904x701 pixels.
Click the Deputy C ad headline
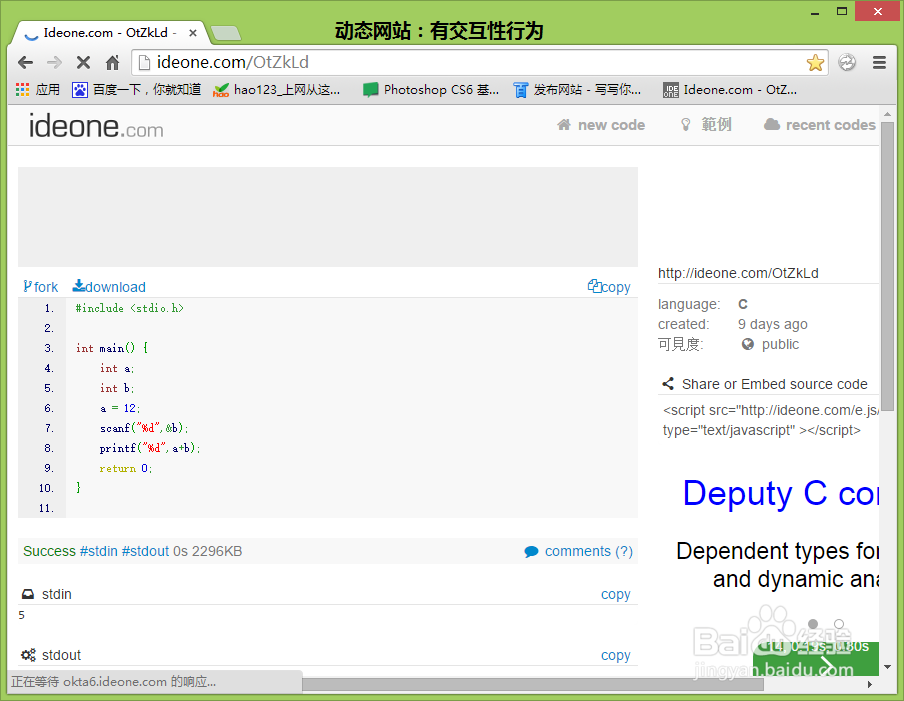781,494
